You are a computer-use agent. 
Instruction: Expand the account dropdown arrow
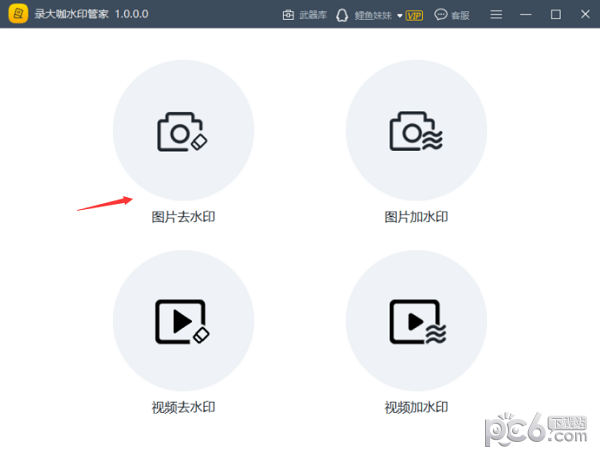[399, 16]
